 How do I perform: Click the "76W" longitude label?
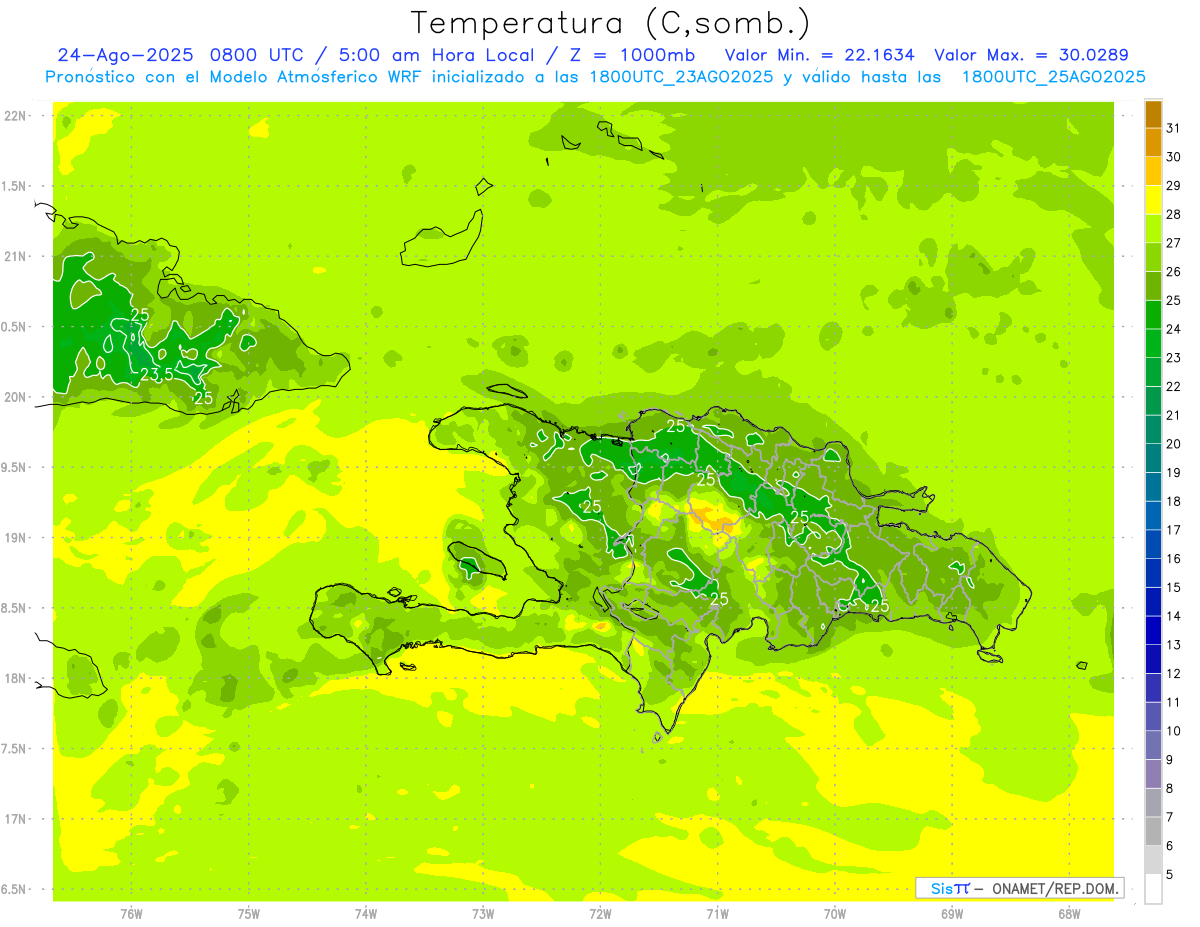pos(131,914)
